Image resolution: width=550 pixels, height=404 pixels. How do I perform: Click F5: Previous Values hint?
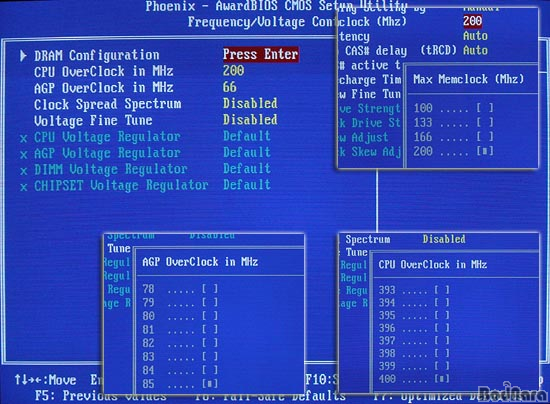[101, 396]
